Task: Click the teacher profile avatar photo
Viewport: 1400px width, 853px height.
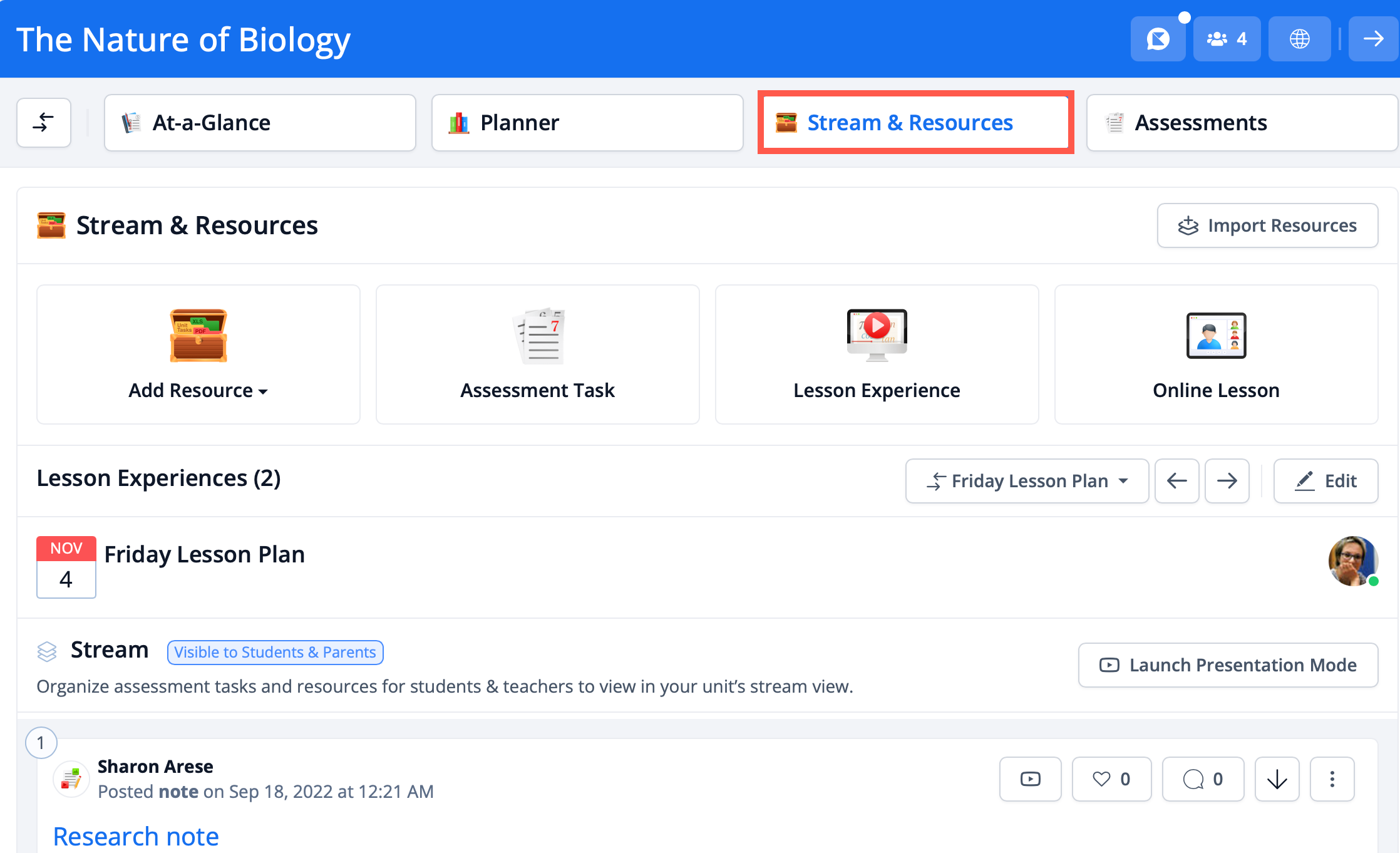Action: 1352,561
